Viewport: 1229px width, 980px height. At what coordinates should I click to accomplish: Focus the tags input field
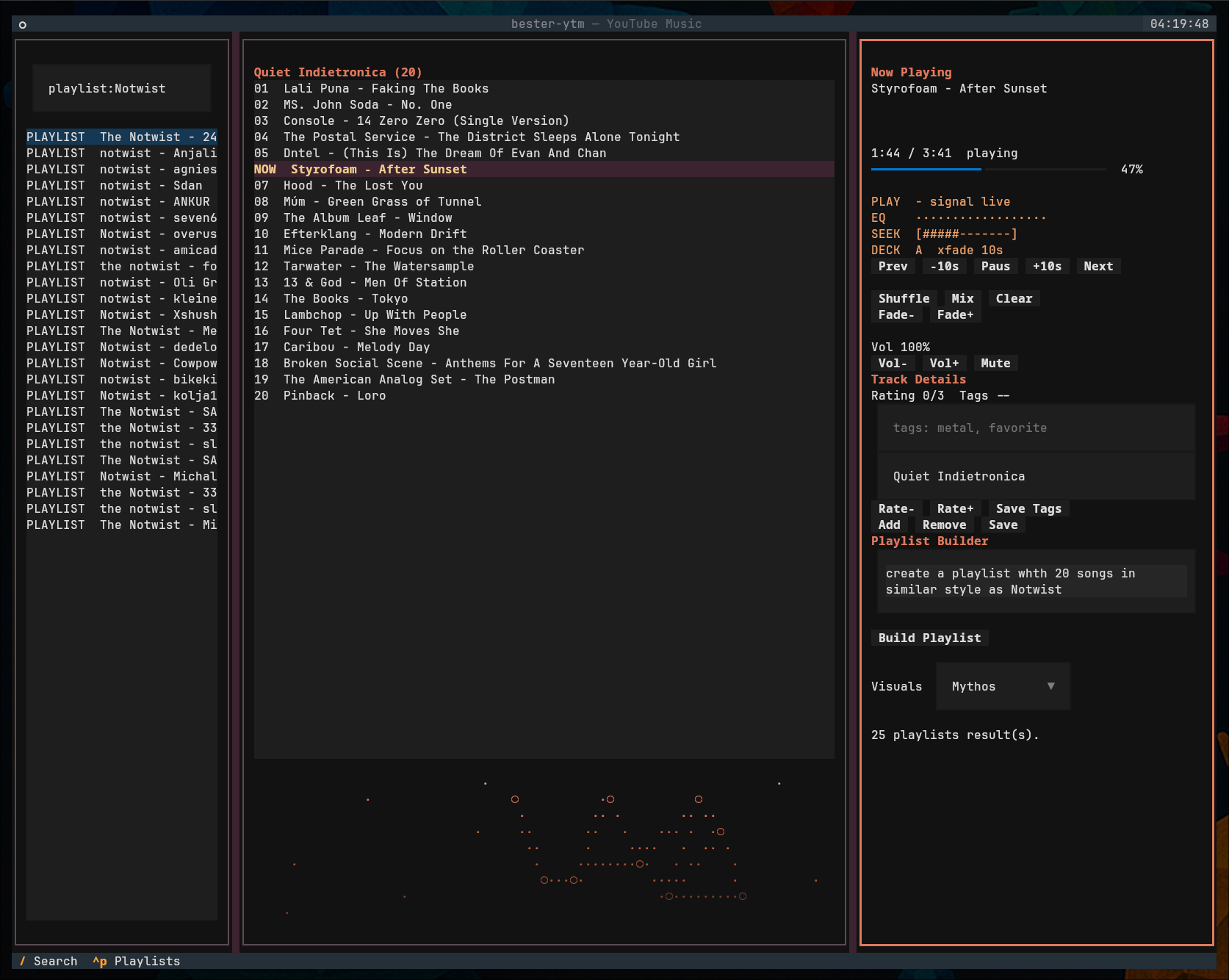[x=1036, y=428]
